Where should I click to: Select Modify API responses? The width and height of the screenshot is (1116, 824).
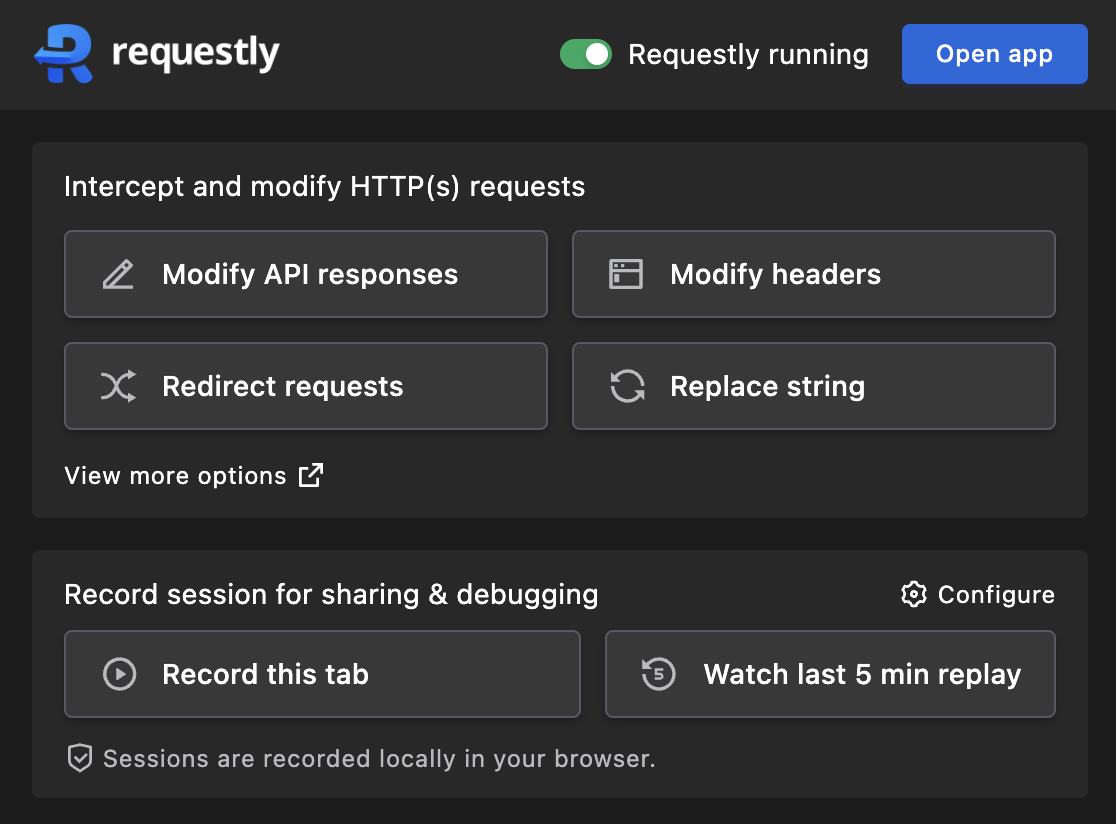tap(306, 273)
